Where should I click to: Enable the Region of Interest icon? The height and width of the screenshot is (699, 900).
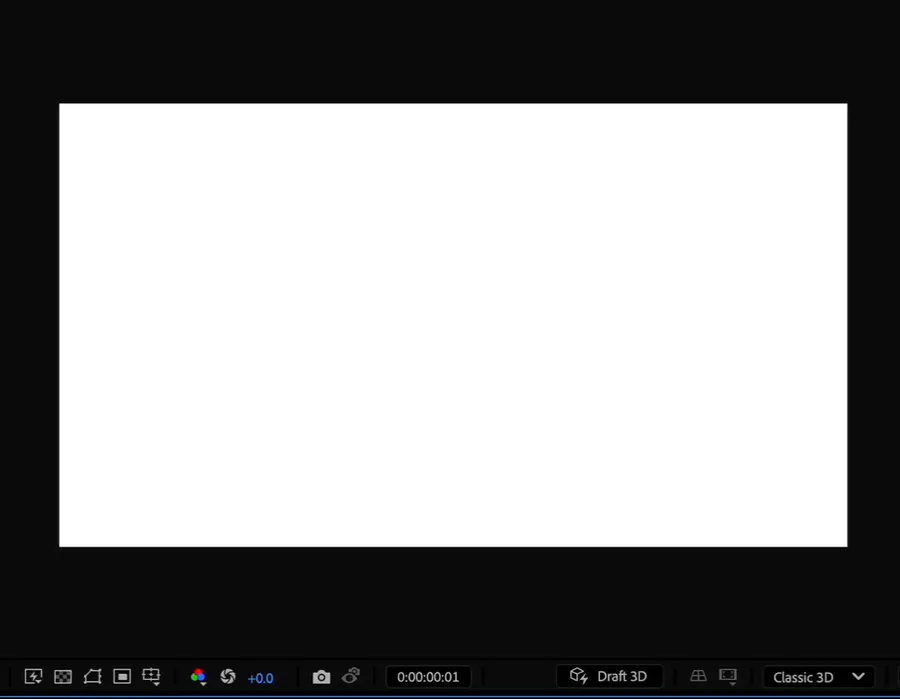[x=122, y=677]
